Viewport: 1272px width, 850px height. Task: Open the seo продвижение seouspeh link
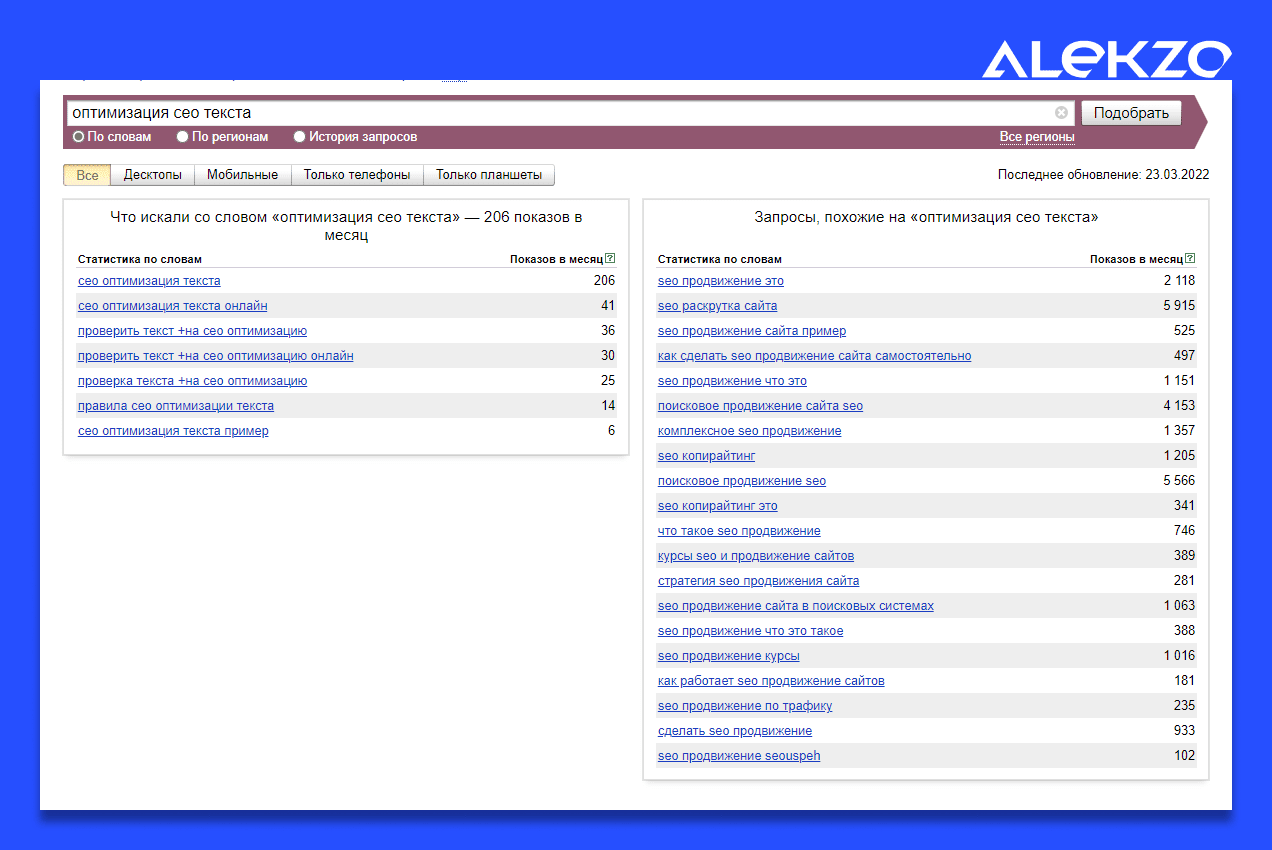[x=739, y=756]
